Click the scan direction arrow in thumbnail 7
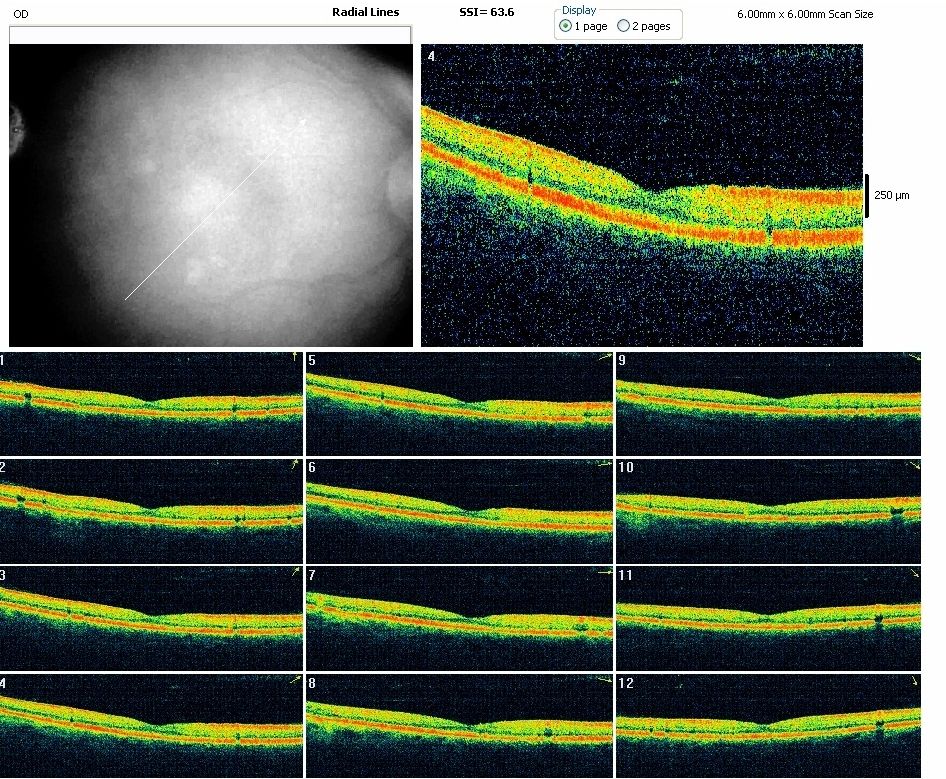 click(604, 573)
